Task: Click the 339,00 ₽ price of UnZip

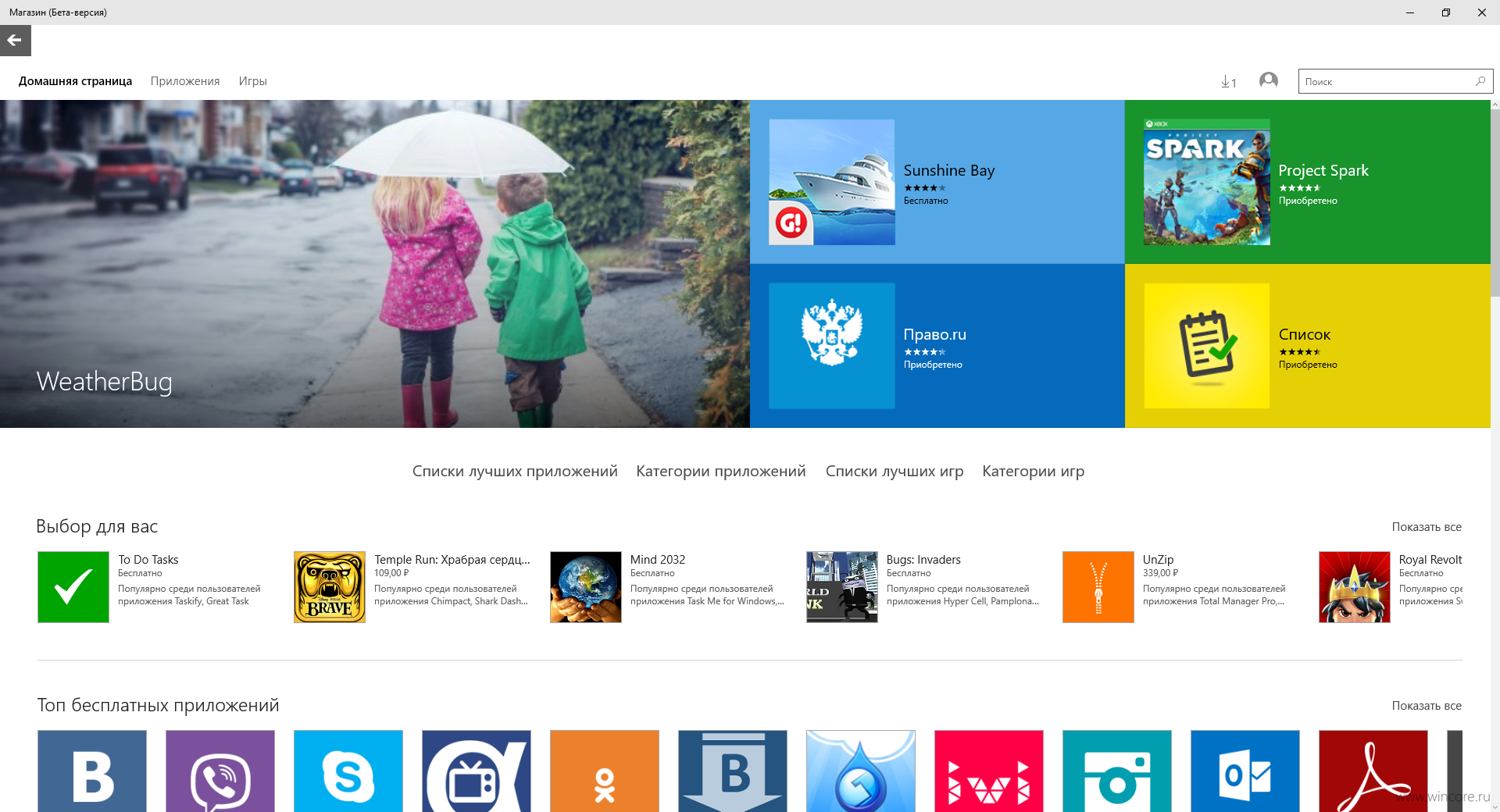Action: [1160, 573]
